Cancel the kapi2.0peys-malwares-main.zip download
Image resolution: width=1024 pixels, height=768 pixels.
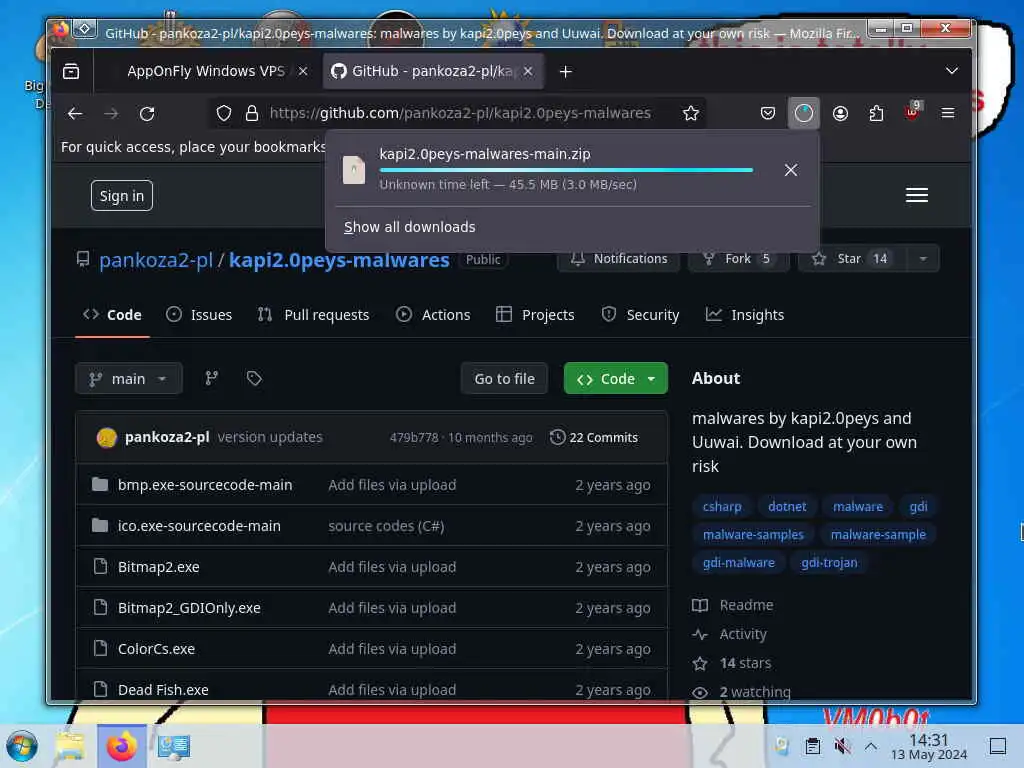[x=791, y=170]
